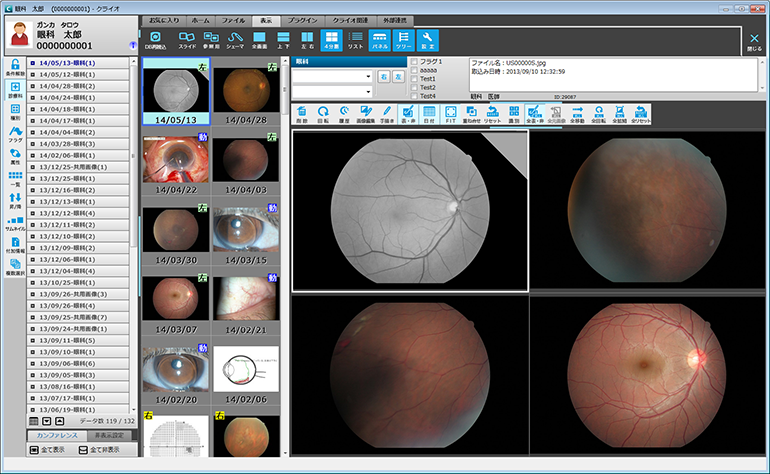Viewport: 770px width, 474px height.
Task: Select the 14/02/06 eye diagram thumbnail
Action: [x=246, y=375]
